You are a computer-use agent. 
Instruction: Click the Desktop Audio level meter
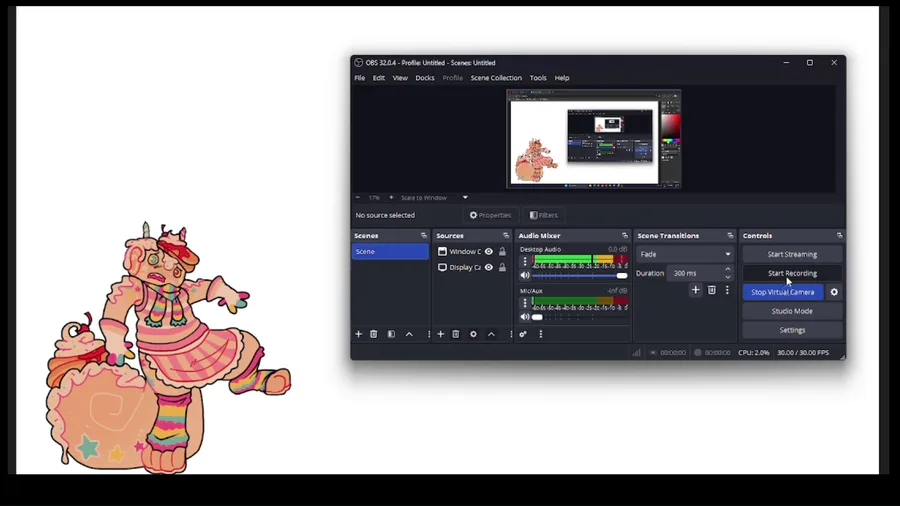click(x=580, y=259)
